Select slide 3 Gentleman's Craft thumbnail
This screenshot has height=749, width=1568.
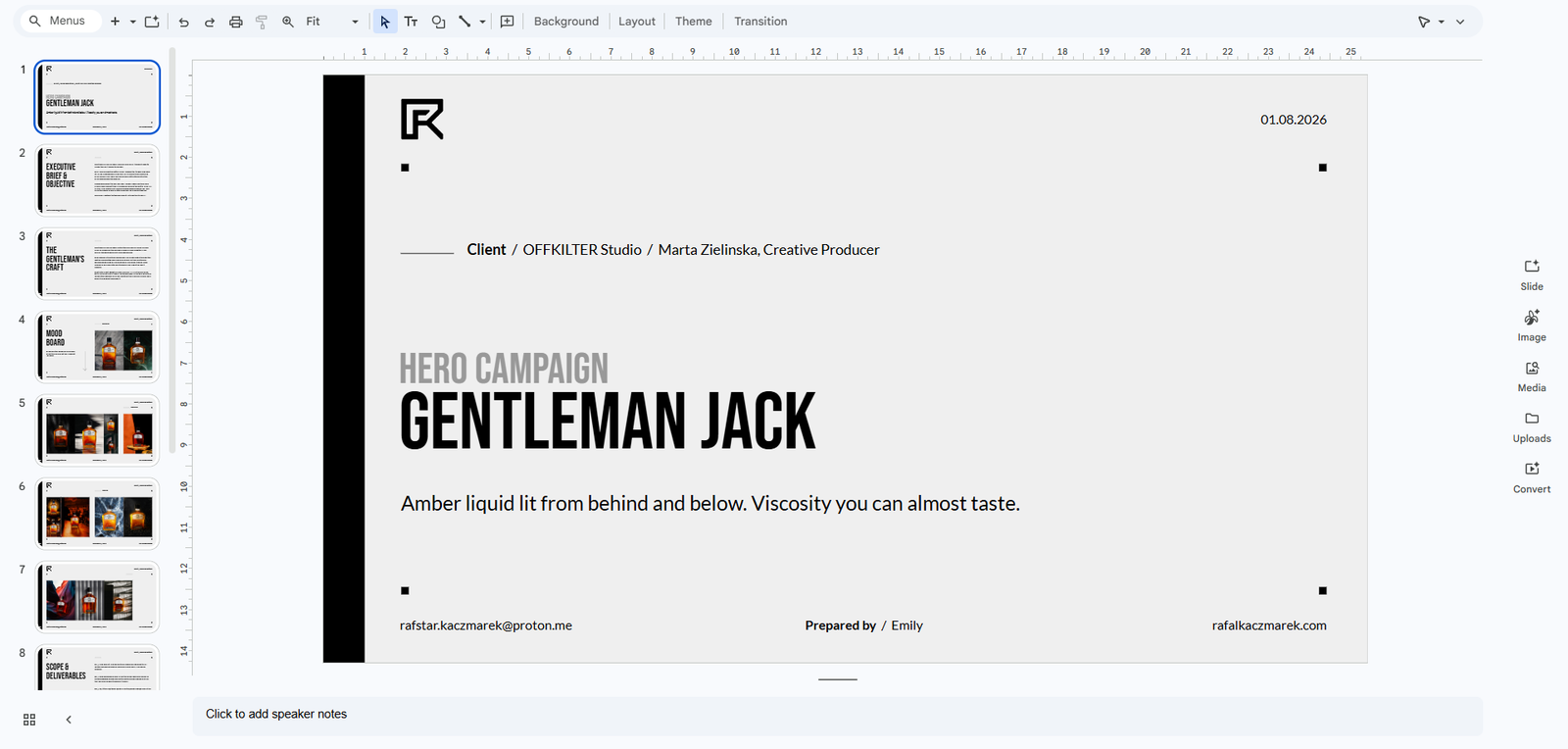97,264
